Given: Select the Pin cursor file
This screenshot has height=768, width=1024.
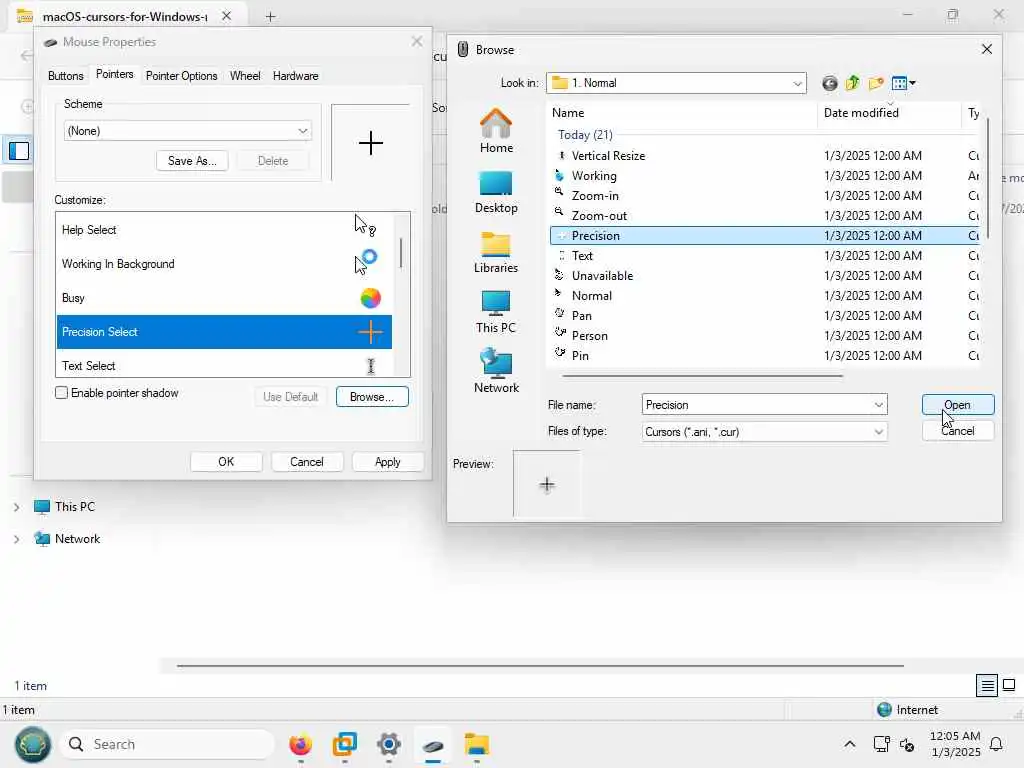Looking at the screenshot, I should 580,355.
